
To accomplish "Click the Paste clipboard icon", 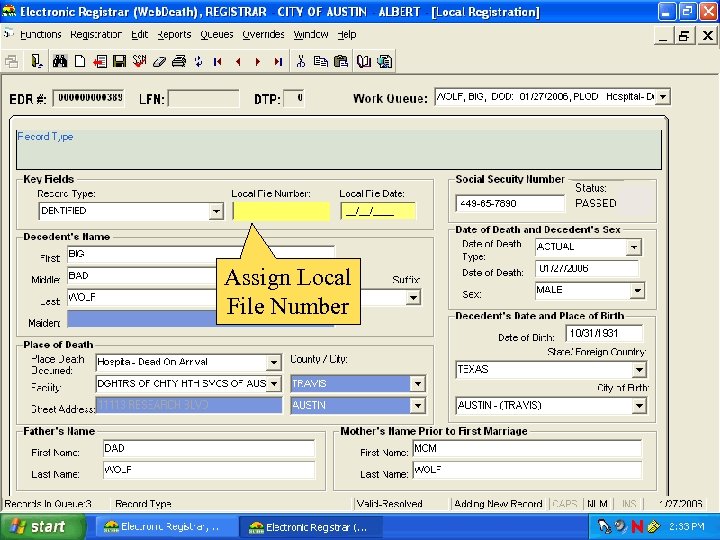I will coord(341,61).
